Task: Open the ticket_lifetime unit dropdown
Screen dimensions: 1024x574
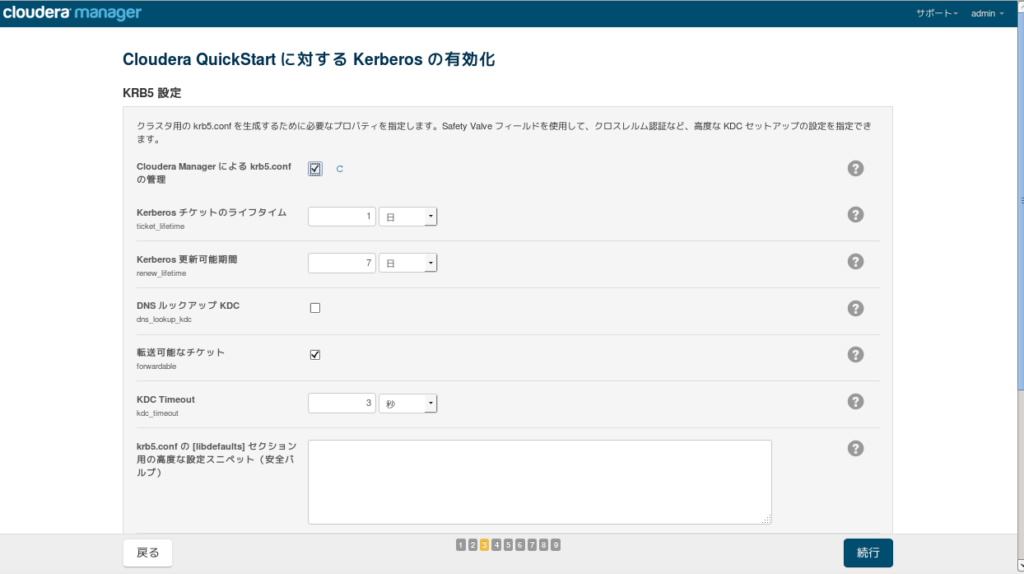Action: click(408, 217)
